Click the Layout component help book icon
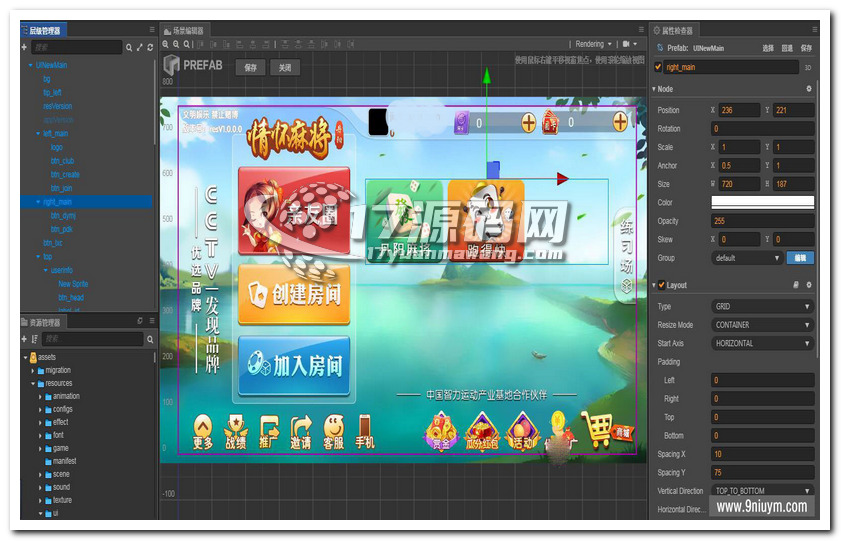 pos(796,285)
